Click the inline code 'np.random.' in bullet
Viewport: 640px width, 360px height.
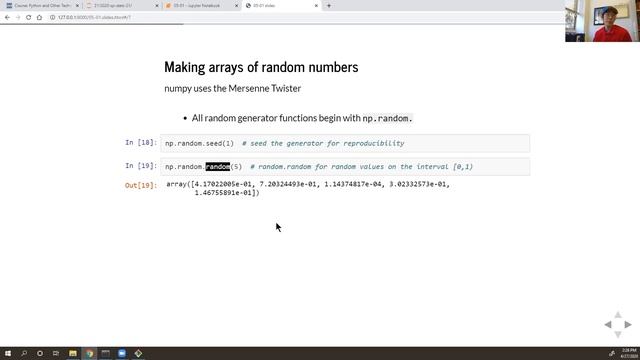387,118
